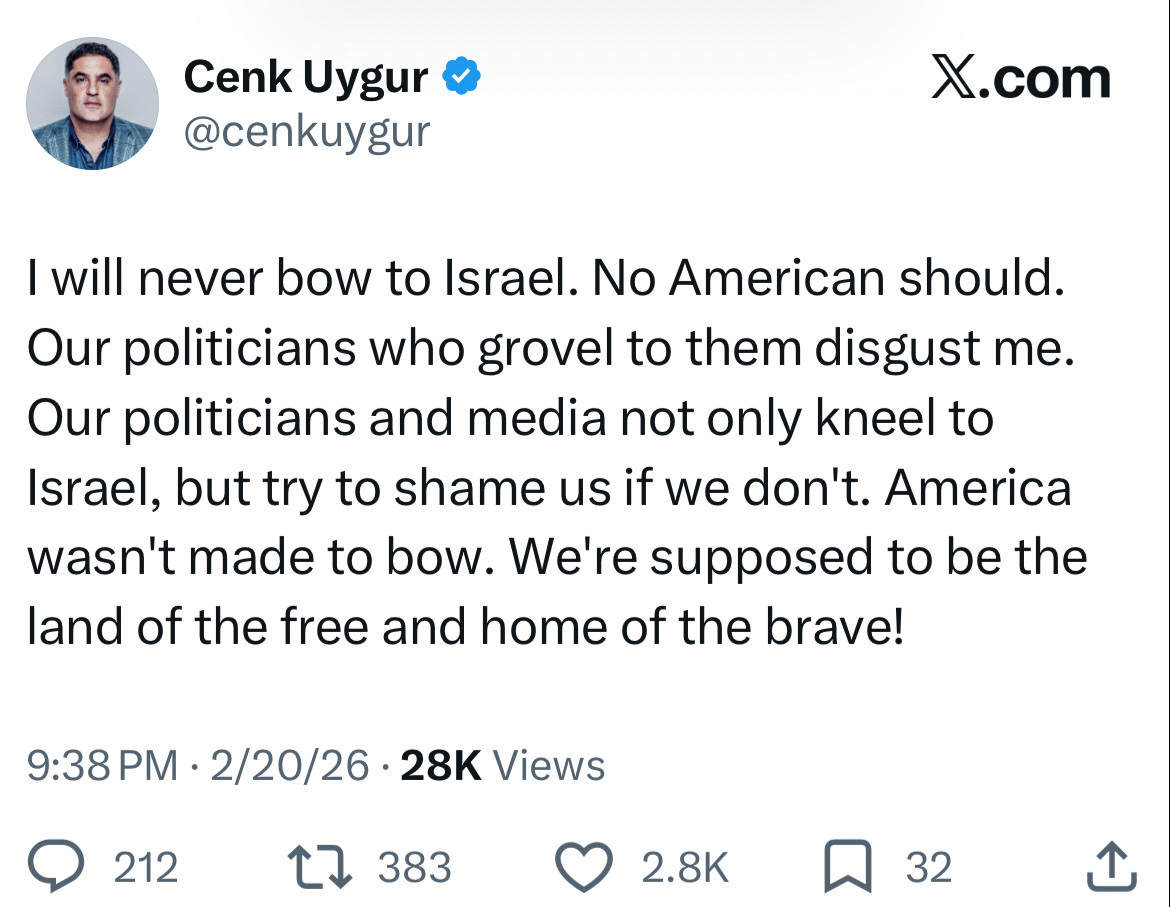
Task: Open Cenk Uygur's profile photo
Action: tap(92, 104)
